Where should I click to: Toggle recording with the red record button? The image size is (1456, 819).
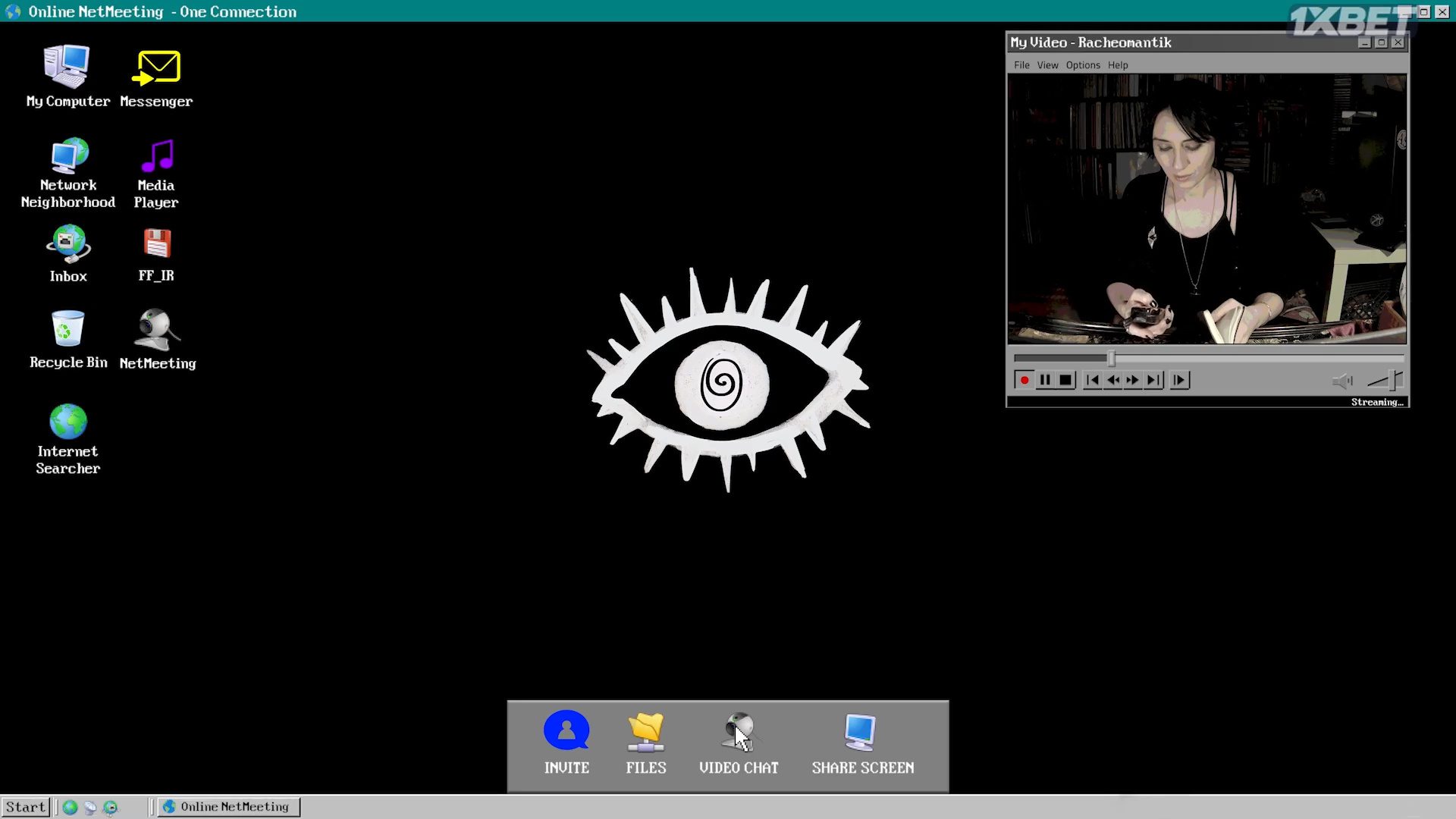coord(1024,380)
